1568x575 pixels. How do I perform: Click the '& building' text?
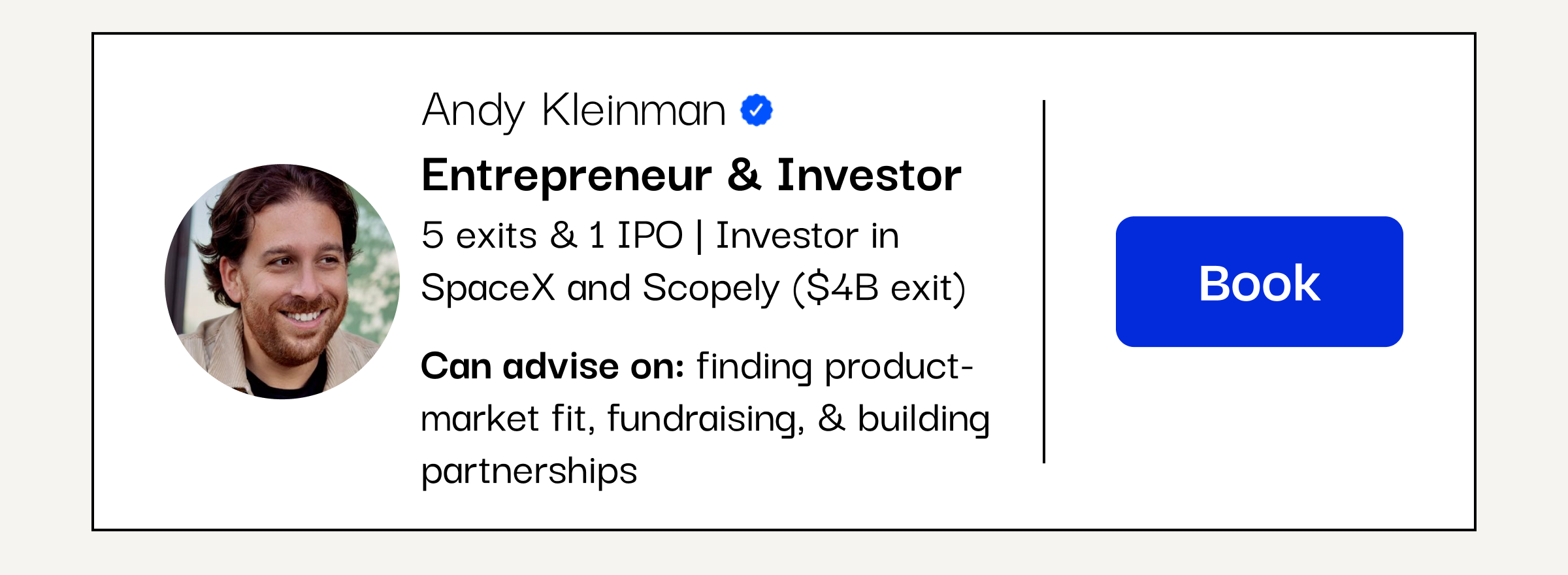tap(904, 419)
